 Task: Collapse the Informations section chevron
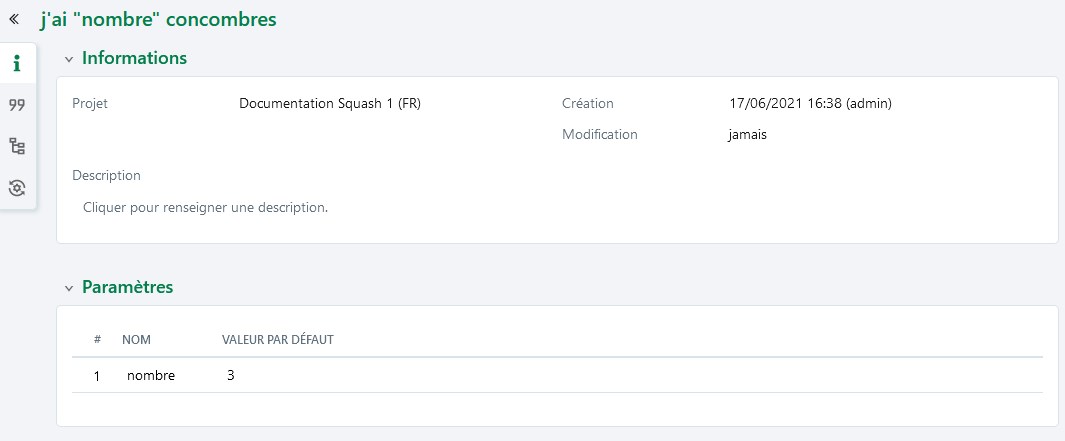(69, 59)
